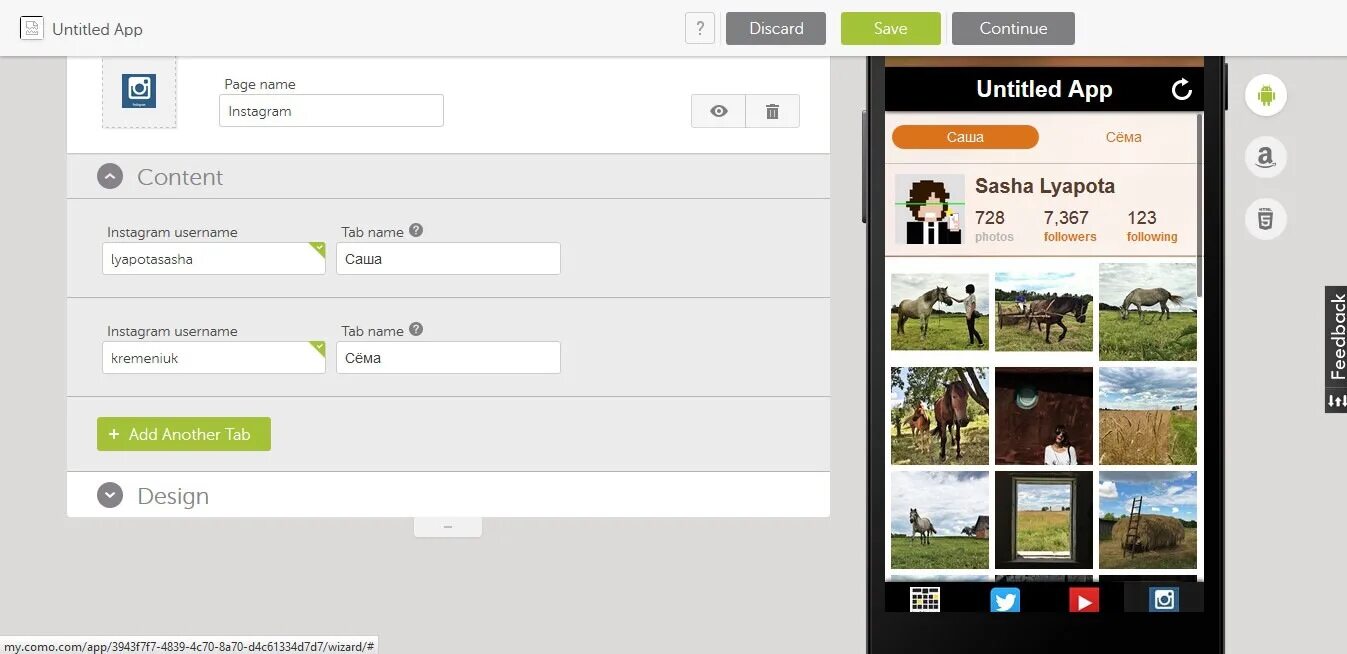
Task: Click the panel collapse handle below Design
Action: coord(448,526)
